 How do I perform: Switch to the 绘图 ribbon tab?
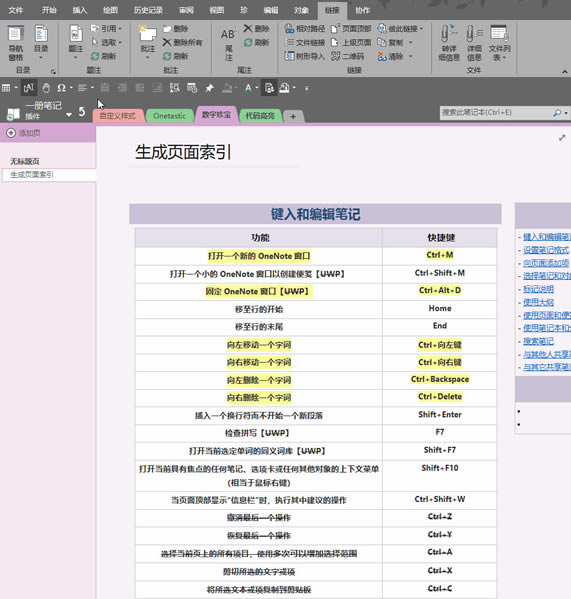pos(110,10)
